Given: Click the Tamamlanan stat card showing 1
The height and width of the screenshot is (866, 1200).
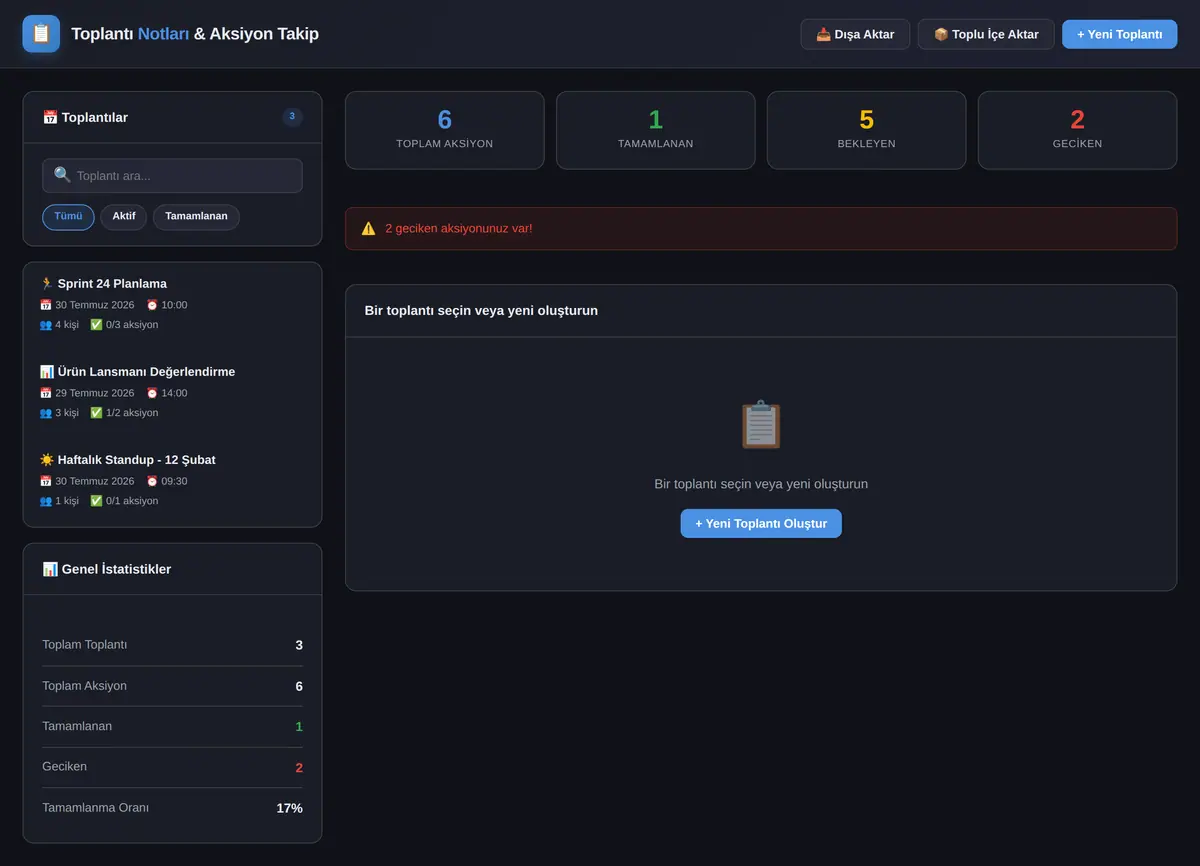Looking at the screenshot, I should tap(656, 130).
